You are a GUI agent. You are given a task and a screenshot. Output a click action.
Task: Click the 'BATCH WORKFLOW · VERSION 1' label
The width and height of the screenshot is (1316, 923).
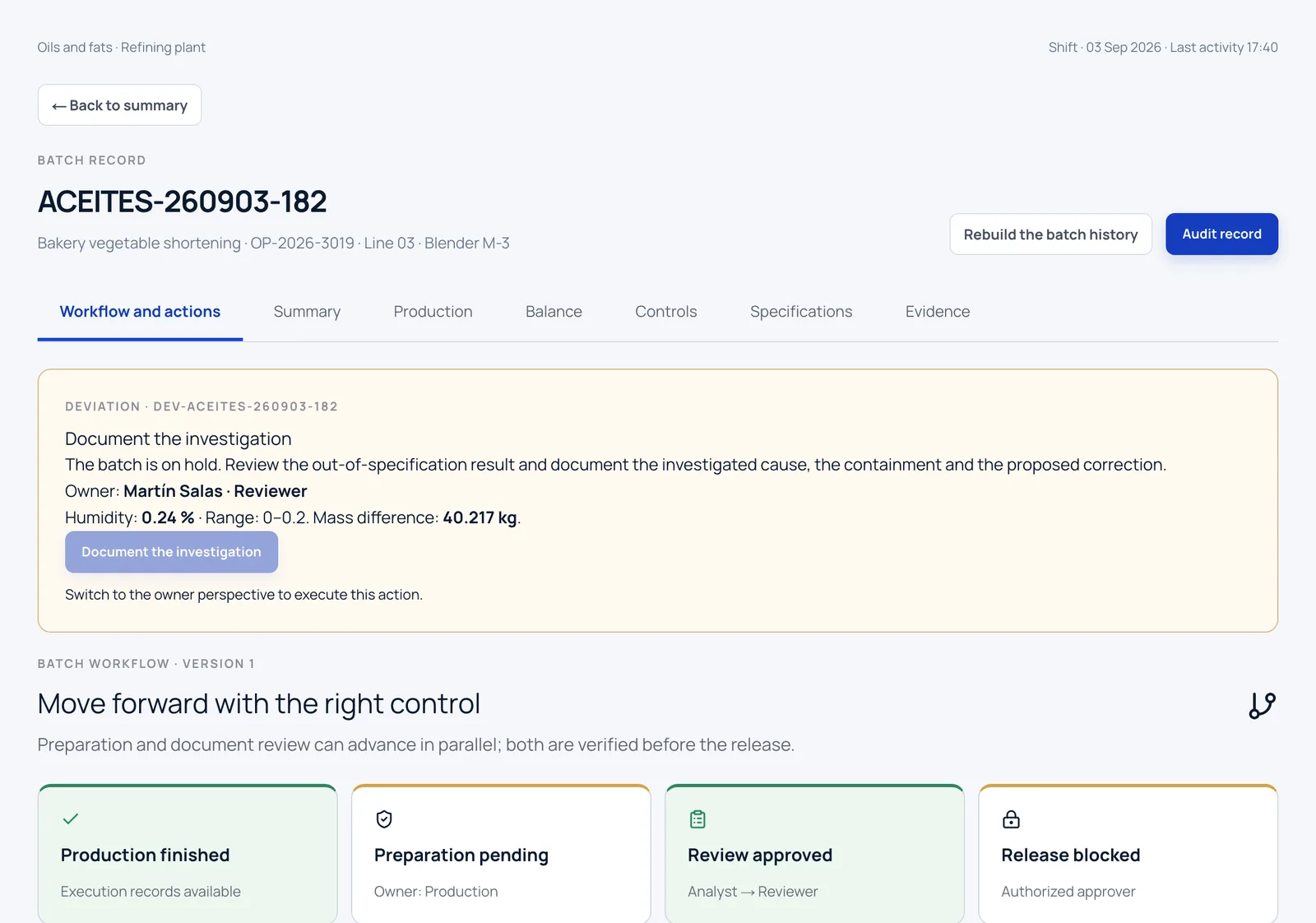[146, 664]
